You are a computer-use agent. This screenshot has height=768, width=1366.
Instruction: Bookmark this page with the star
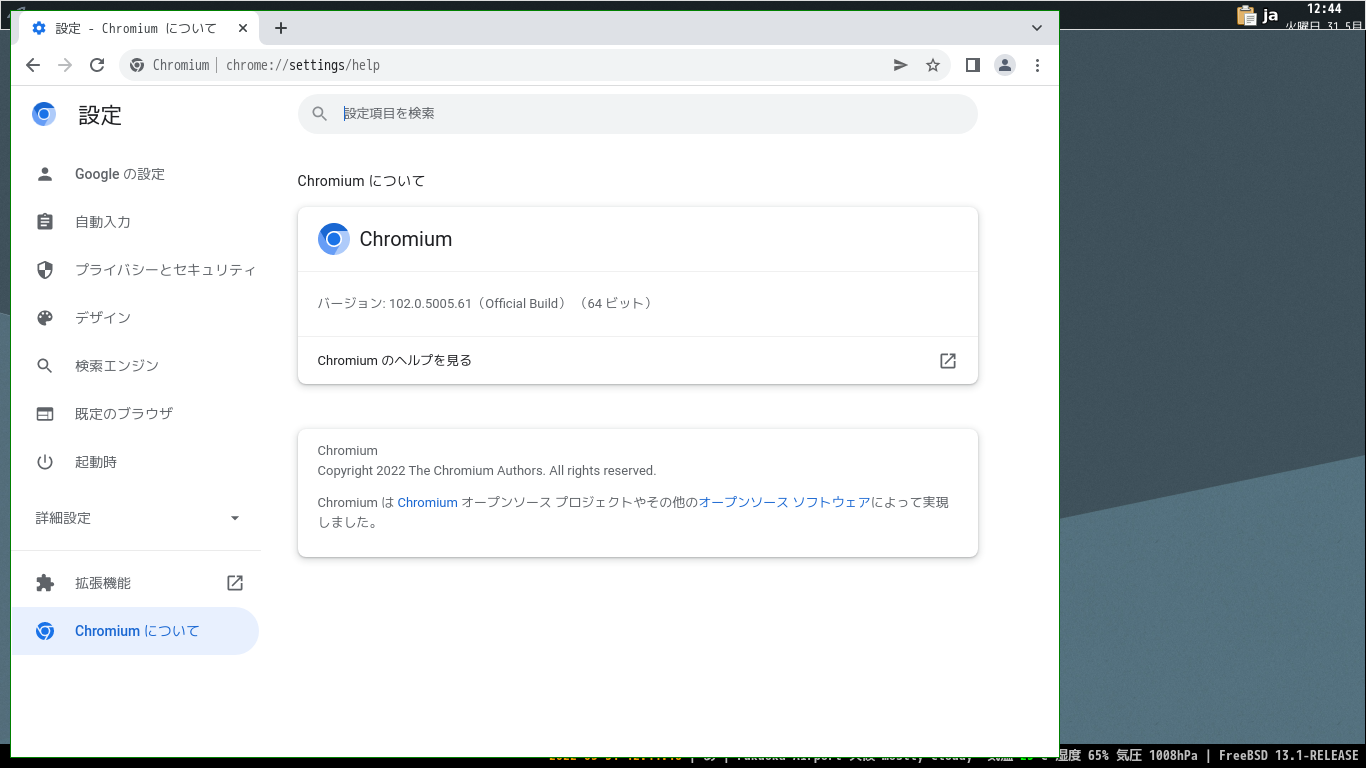tap(933, 65)
